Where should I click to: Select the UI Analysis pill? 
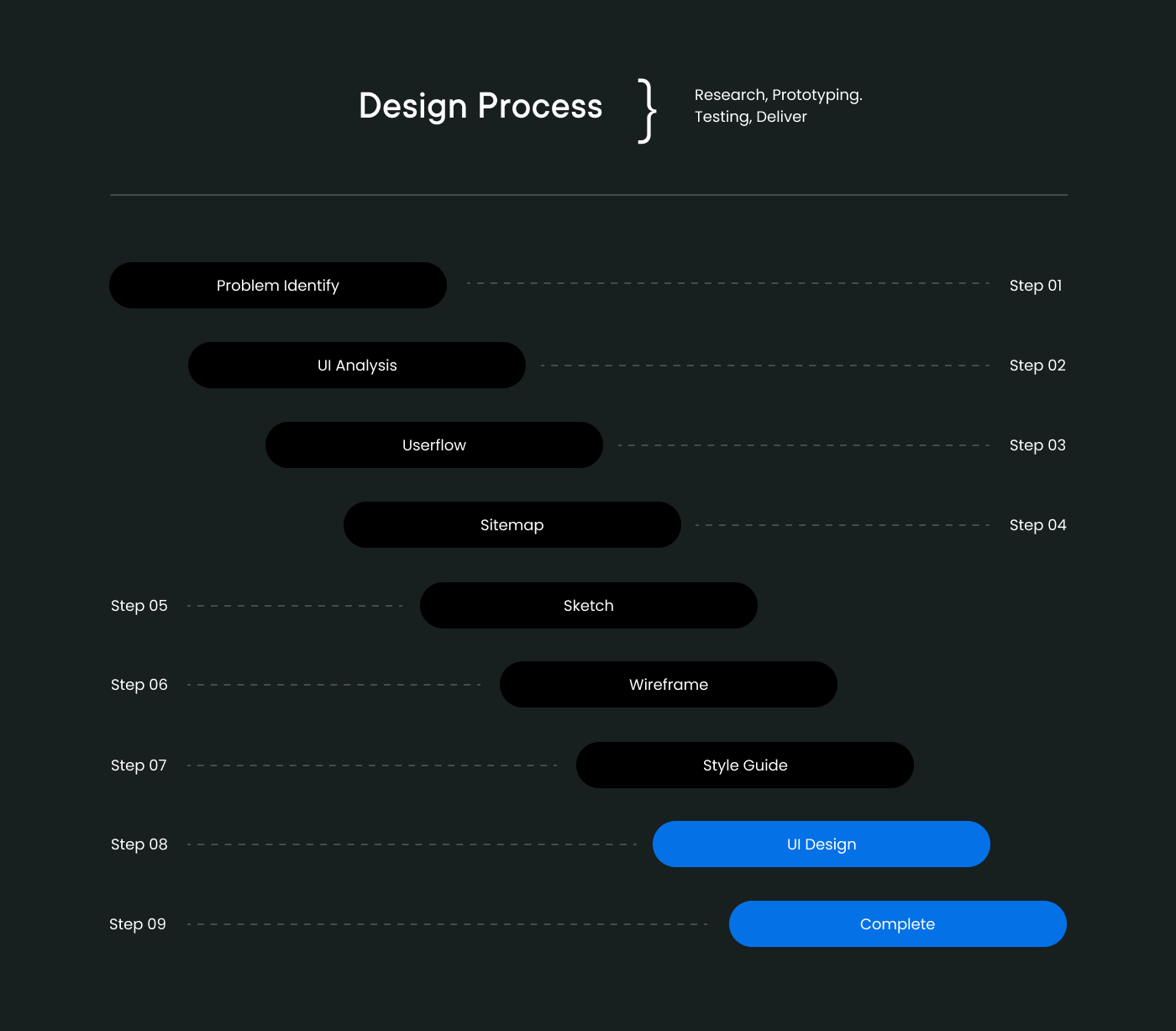(357, 365)
